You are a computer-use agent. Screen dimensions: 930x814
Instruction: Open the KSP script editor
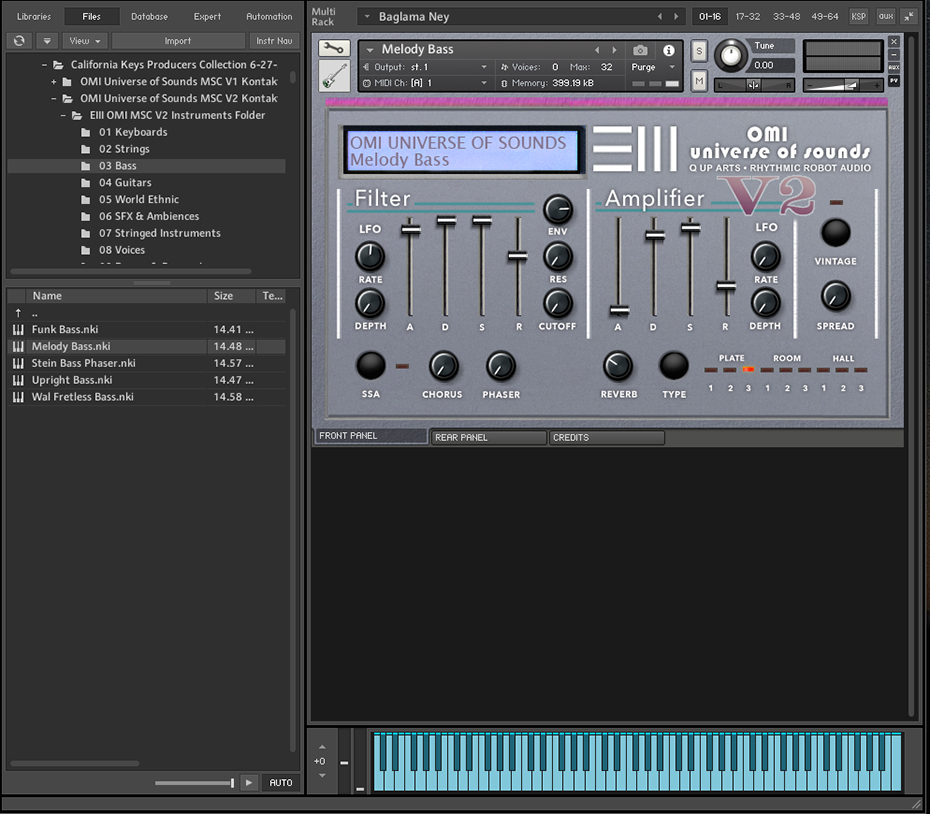[858, 17]
